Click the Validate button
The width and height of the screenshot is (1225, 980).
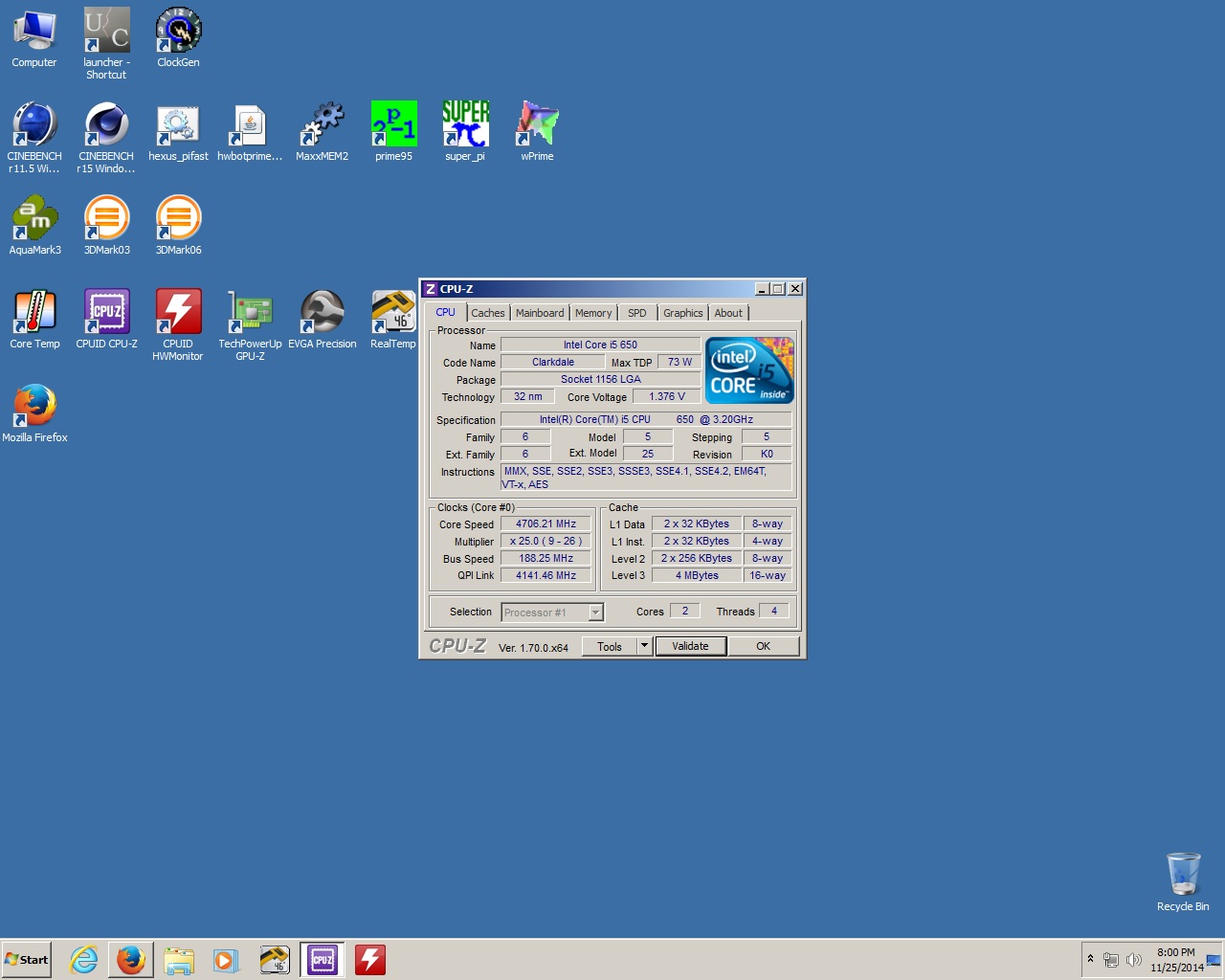[690, 646]
